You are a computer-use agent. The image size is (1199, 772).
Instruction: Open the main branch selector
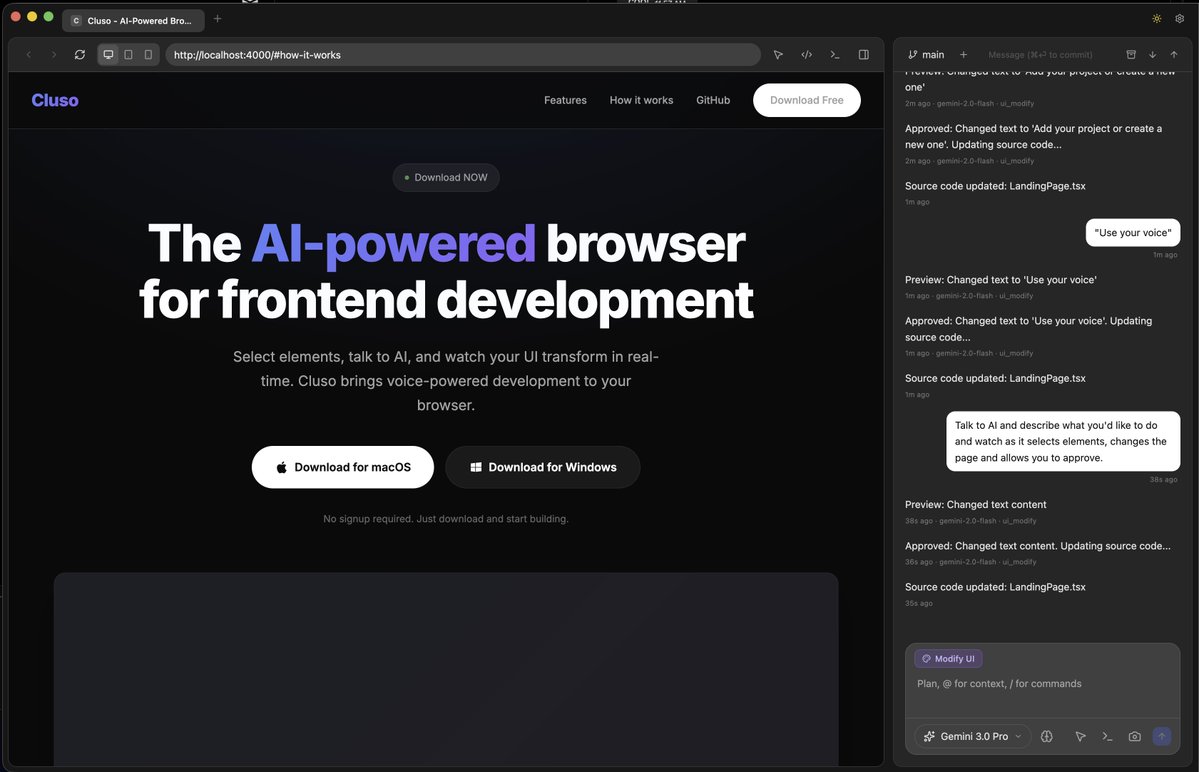[x=926, y=55]
